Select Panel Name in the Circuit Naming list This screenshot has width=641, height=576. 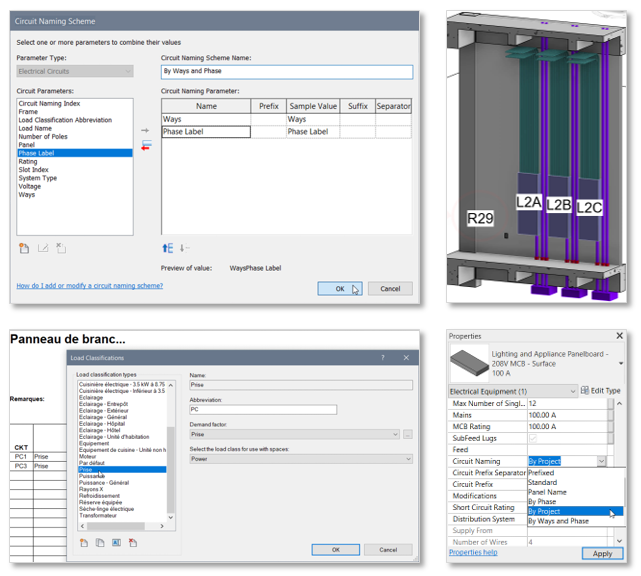tap(547, 492)
